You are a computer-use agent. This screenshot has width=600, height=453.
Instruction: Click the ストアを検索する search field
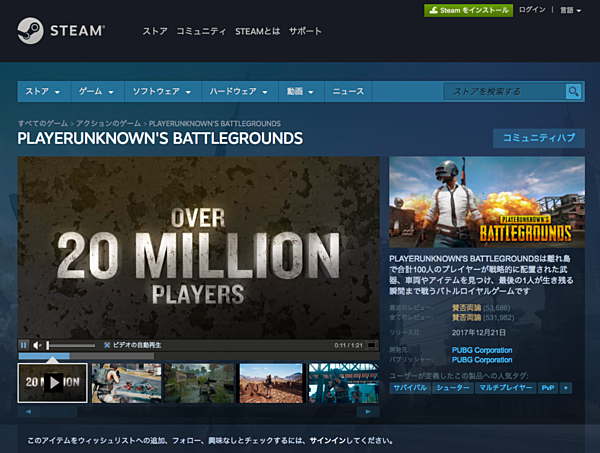(504, 91)
